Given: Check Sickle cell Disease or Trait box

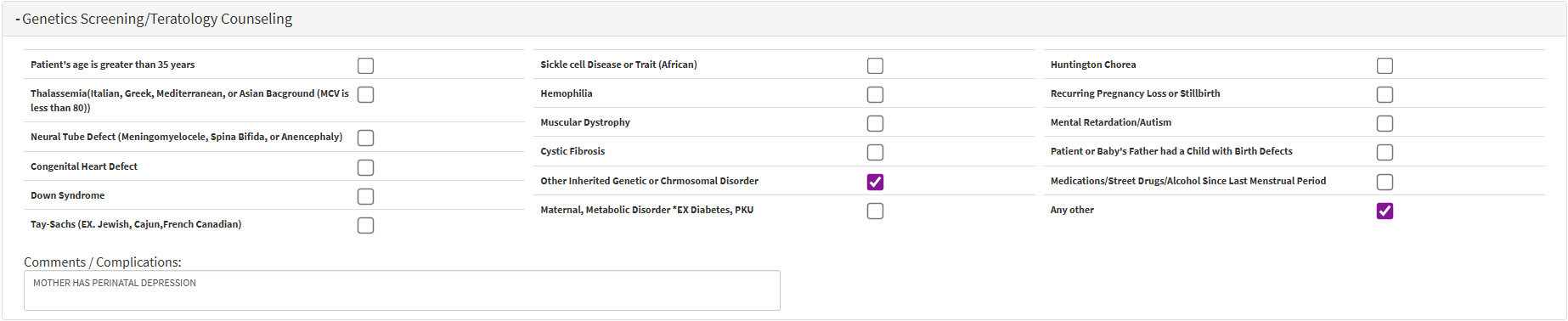Looking at the screenshot, I should [875, 65].
